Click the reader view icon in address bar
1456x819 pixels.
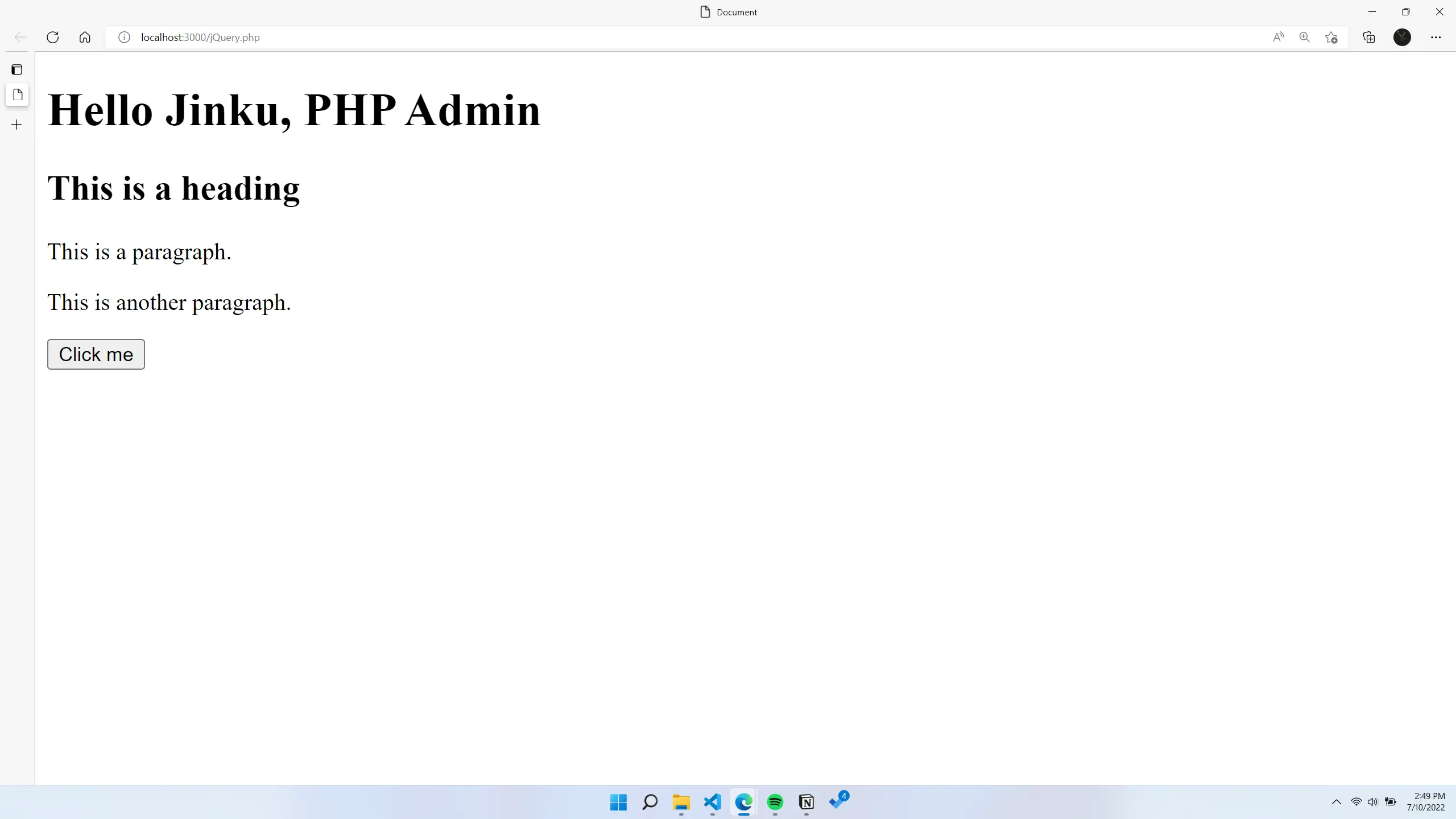point(1278,37)
